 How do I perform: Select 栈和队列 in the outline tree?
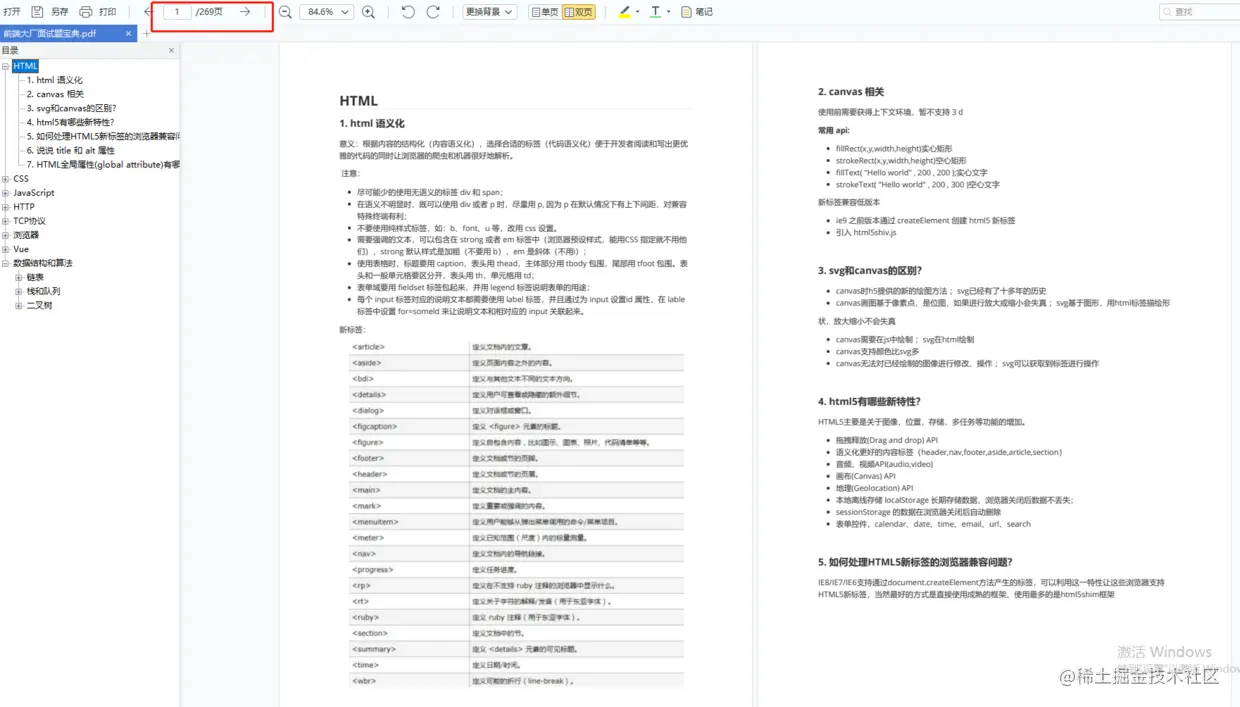click(43, 291)
